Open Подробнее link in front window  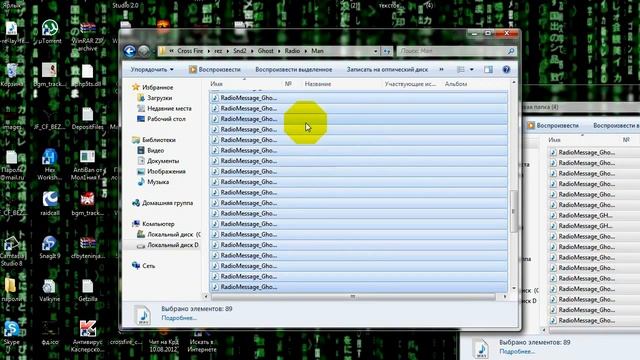point(179,318)
